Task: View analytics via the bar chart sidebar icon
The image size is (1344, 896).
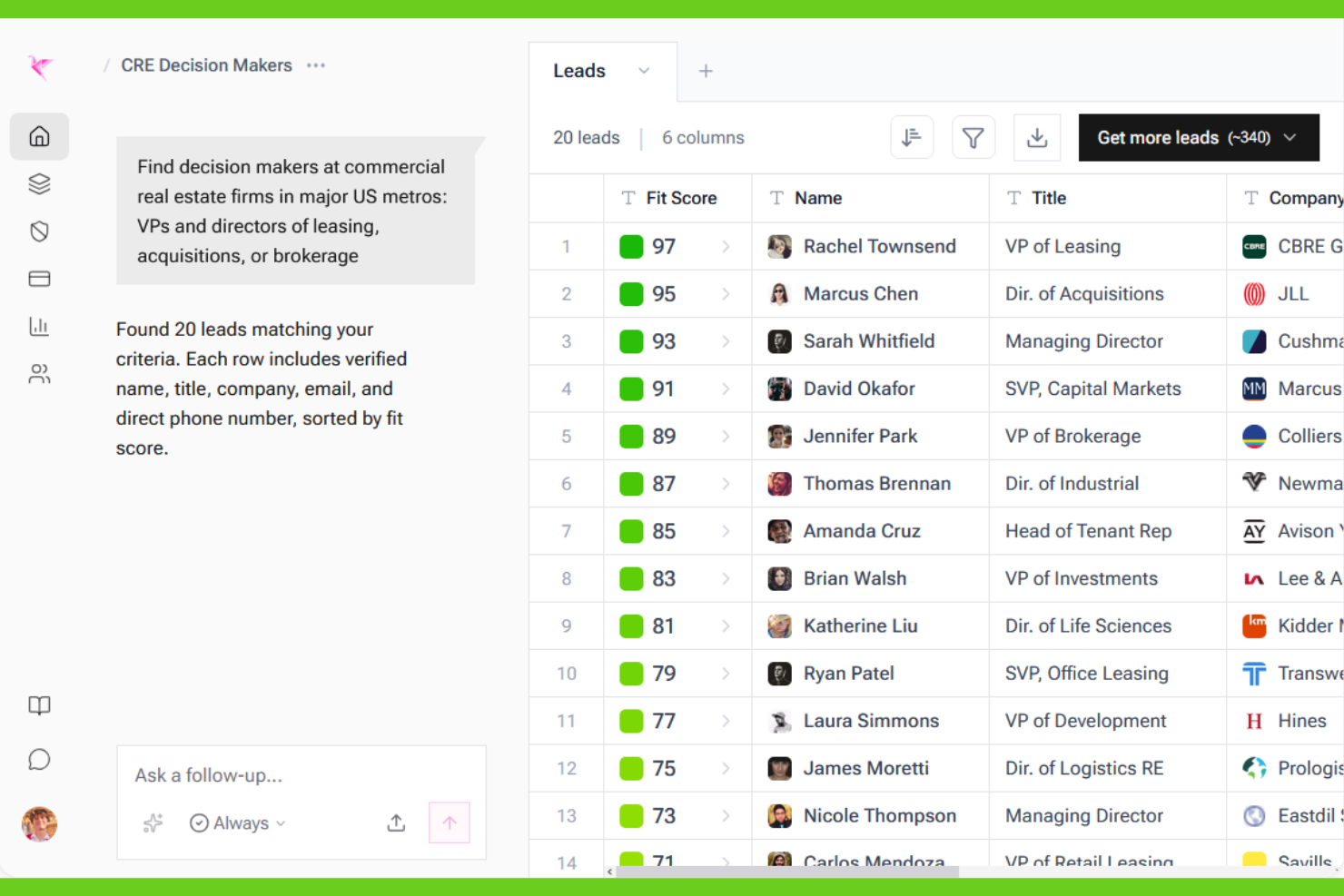Action: 39,326
